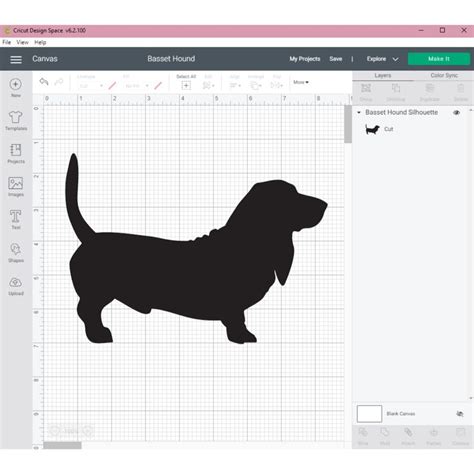Click the Ungroup icon in Layers panel
The image size is (474, 474).
coord(396,88)
